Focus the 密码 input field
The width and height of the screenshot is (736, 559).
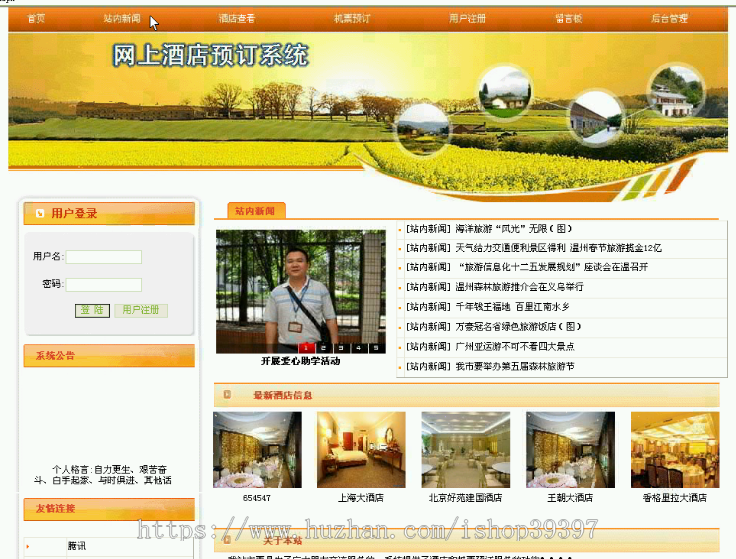[104, 284]
